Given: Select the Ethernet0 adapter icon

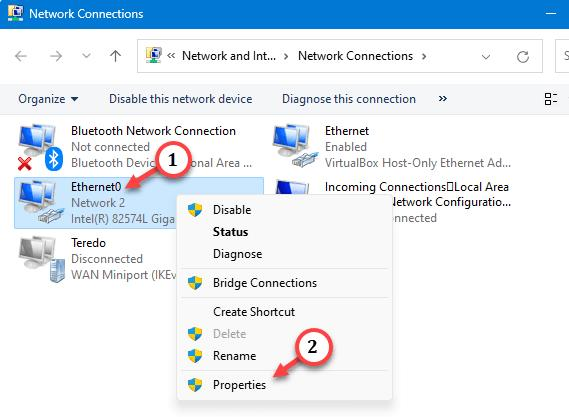Looking at the screenshot, I should 41,202.
